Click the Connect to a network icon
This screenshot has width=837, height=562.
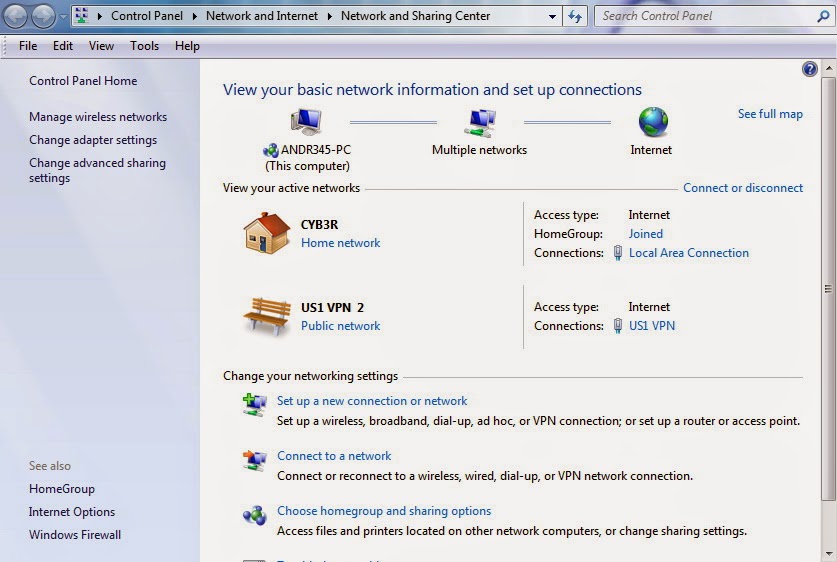coord(254,460)
